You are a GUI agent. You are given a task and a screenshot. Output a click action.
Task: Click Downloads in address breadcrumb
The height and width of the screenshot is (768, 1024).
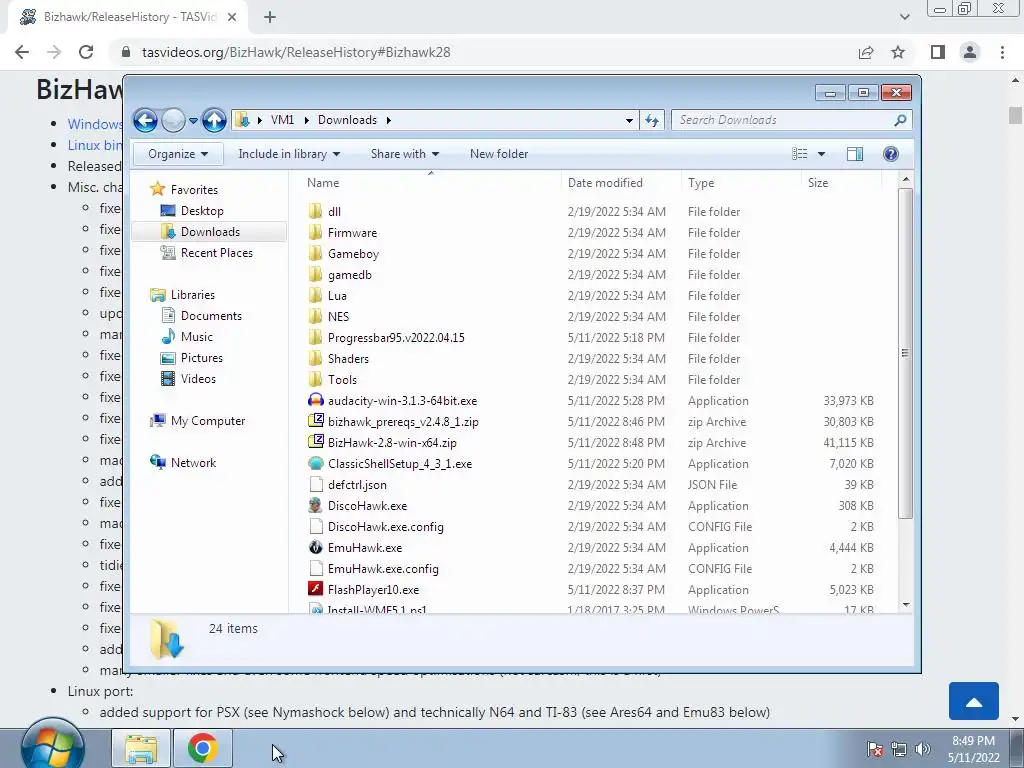coord(347,120)
